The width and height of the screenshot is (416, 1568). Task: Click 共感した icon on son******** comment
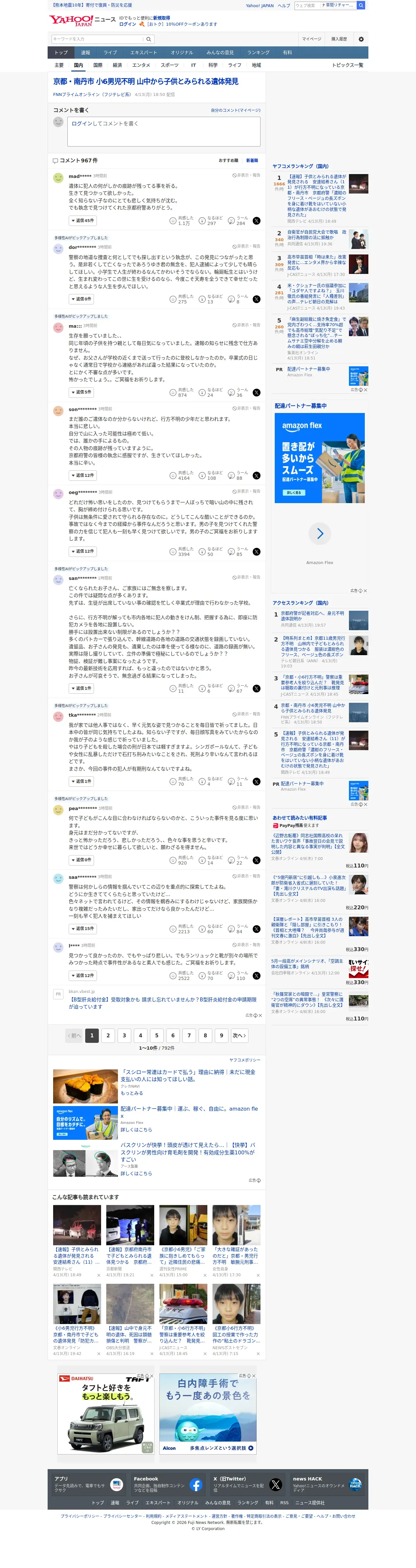[173, 475]
